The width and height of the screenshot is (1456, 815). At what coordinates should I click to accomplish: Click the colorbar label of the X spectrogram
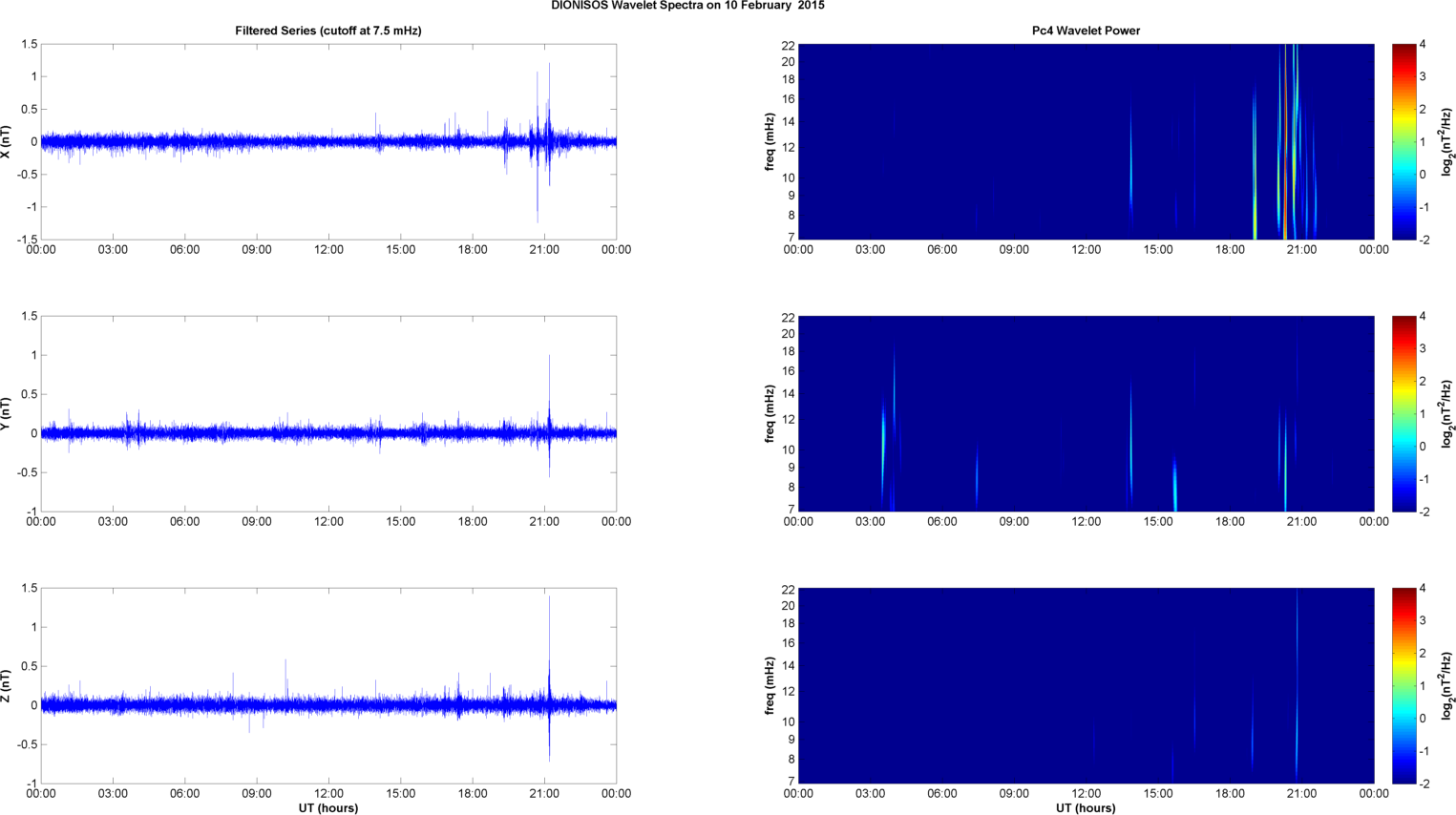[x=1447, y=141]
